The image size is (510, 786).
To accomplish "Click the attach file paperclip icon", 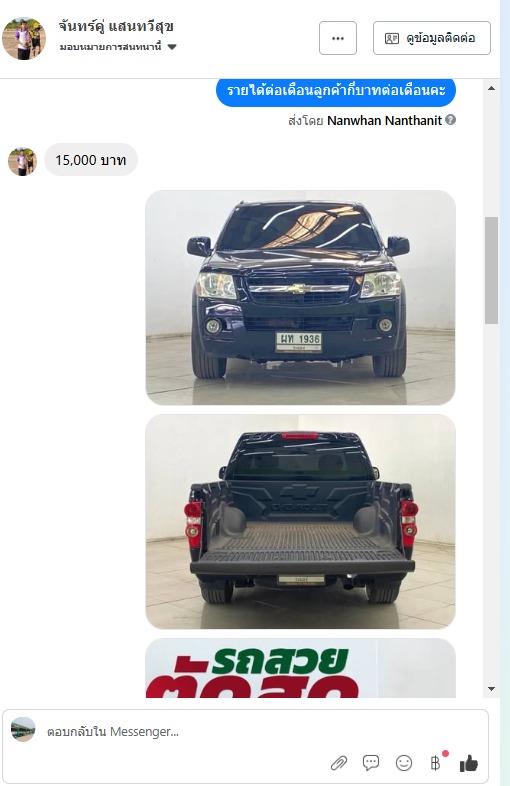I will point(339,763).
